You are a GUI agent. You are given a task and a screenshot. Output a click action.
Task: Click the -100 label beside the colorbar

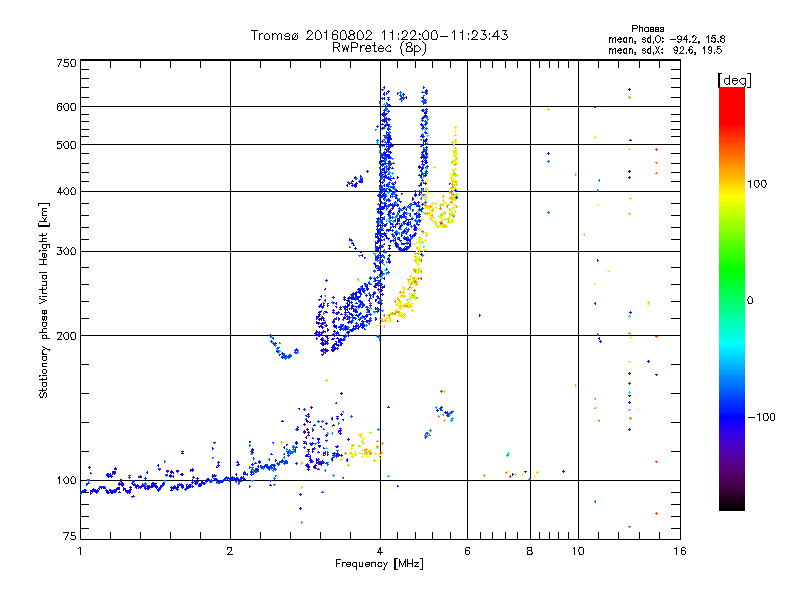[762, 417]
